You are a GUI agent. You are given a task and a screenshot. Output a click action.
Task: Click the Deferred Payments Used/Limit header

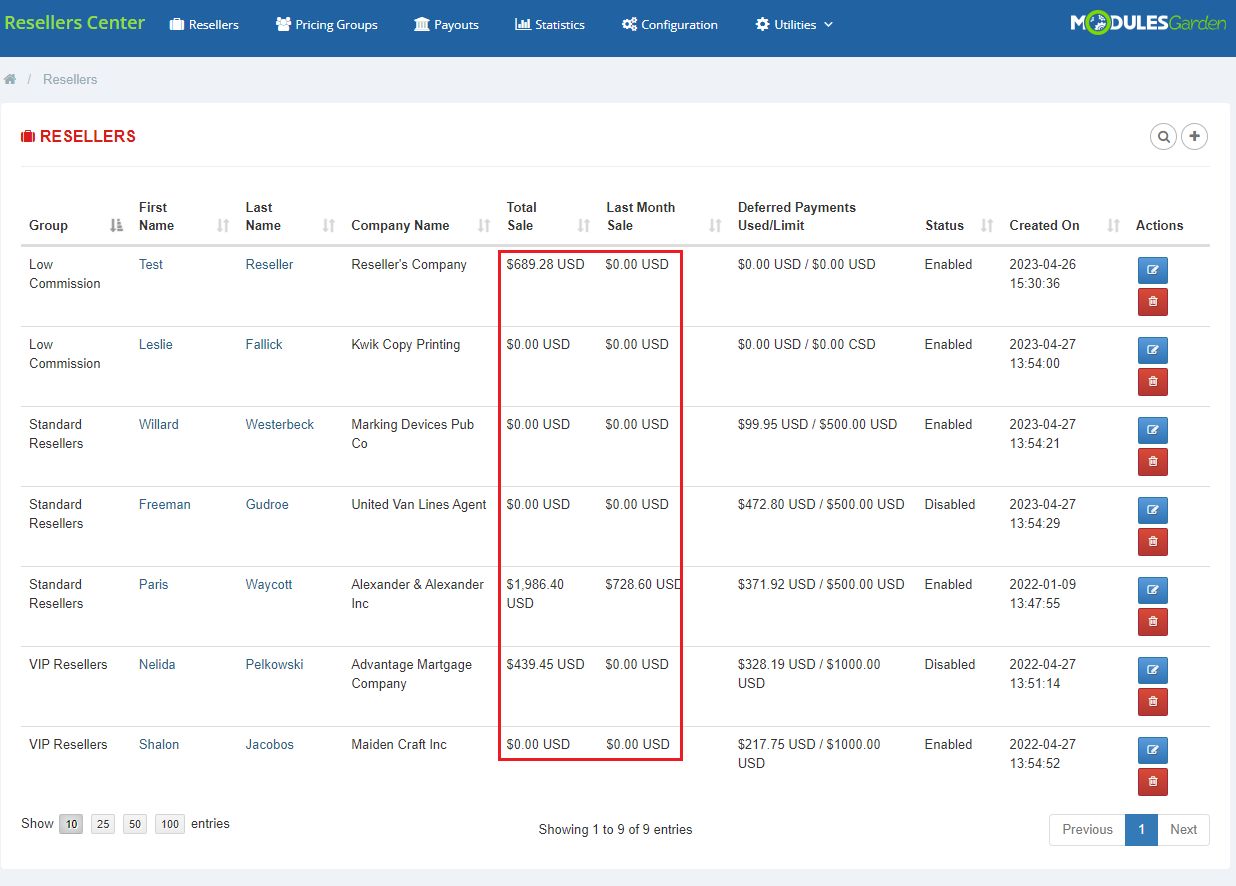click(797, 216)
